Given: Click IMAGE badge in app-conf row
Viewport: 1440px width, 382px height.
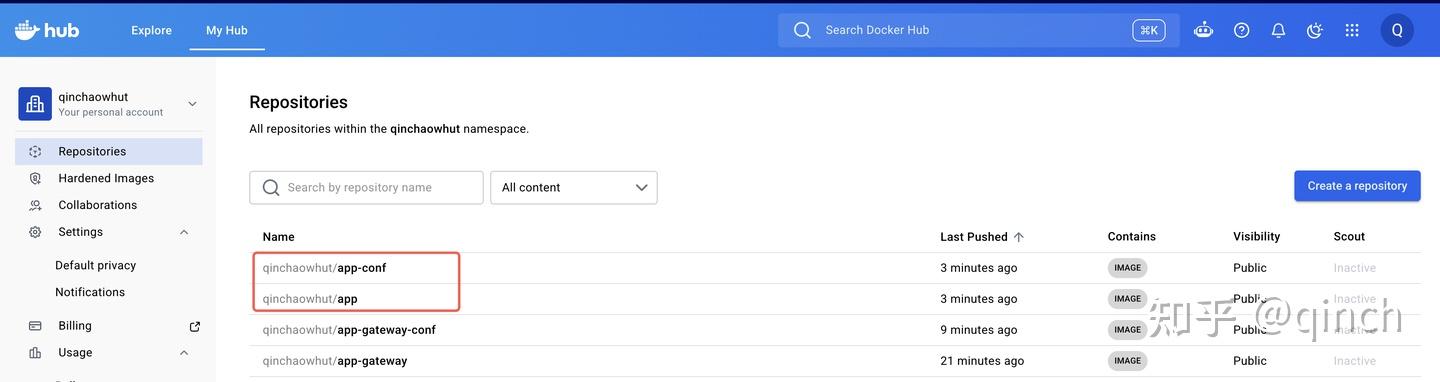Looking at the screenshot, I should pos(1127,268).
